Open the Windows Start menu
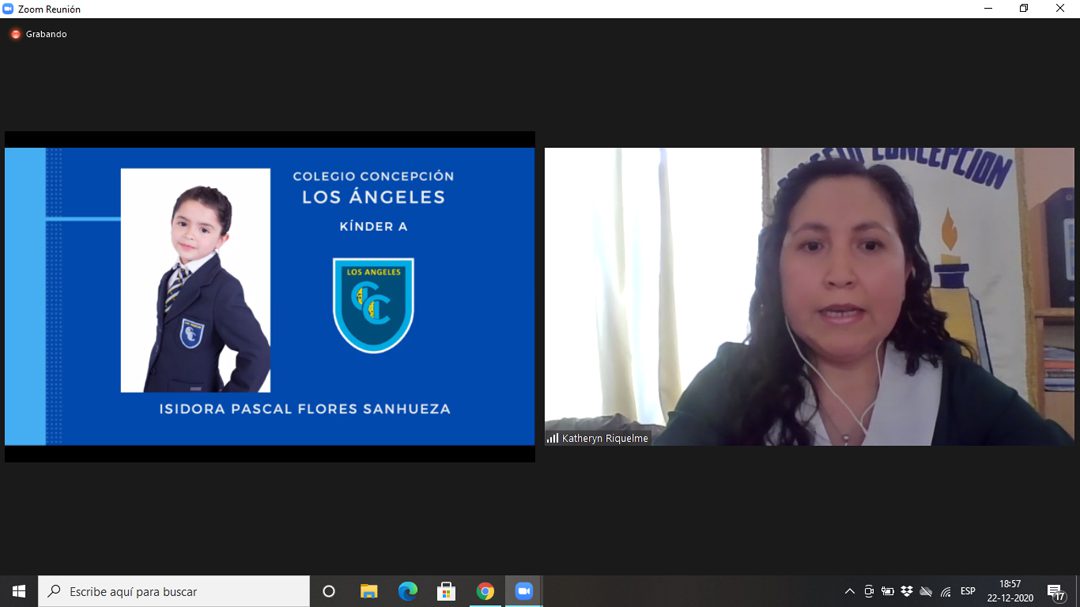Image resolution: width=1080 pixels, height=607 pixels. 18,591
